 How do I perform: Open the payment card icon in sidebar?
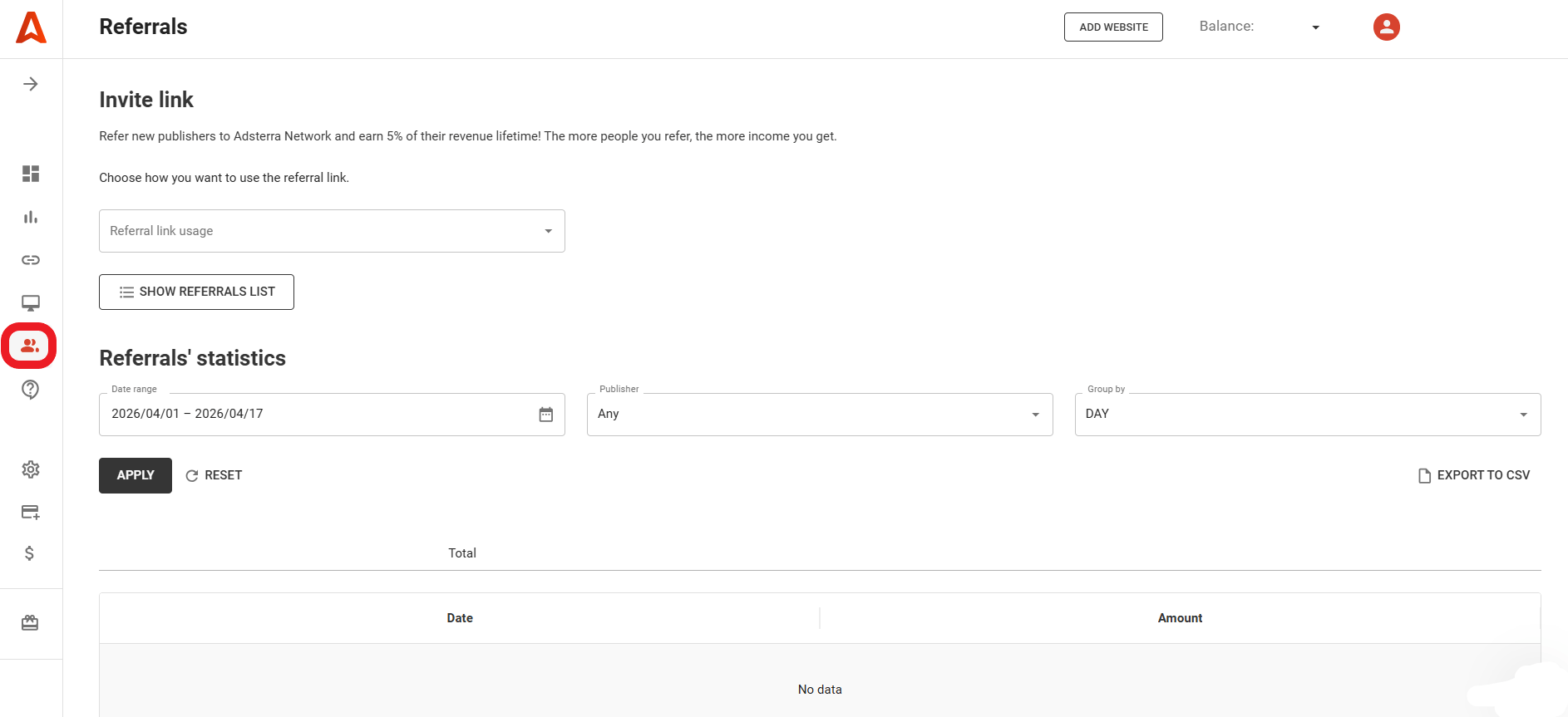pyautogui.click(x=31, y=513)
